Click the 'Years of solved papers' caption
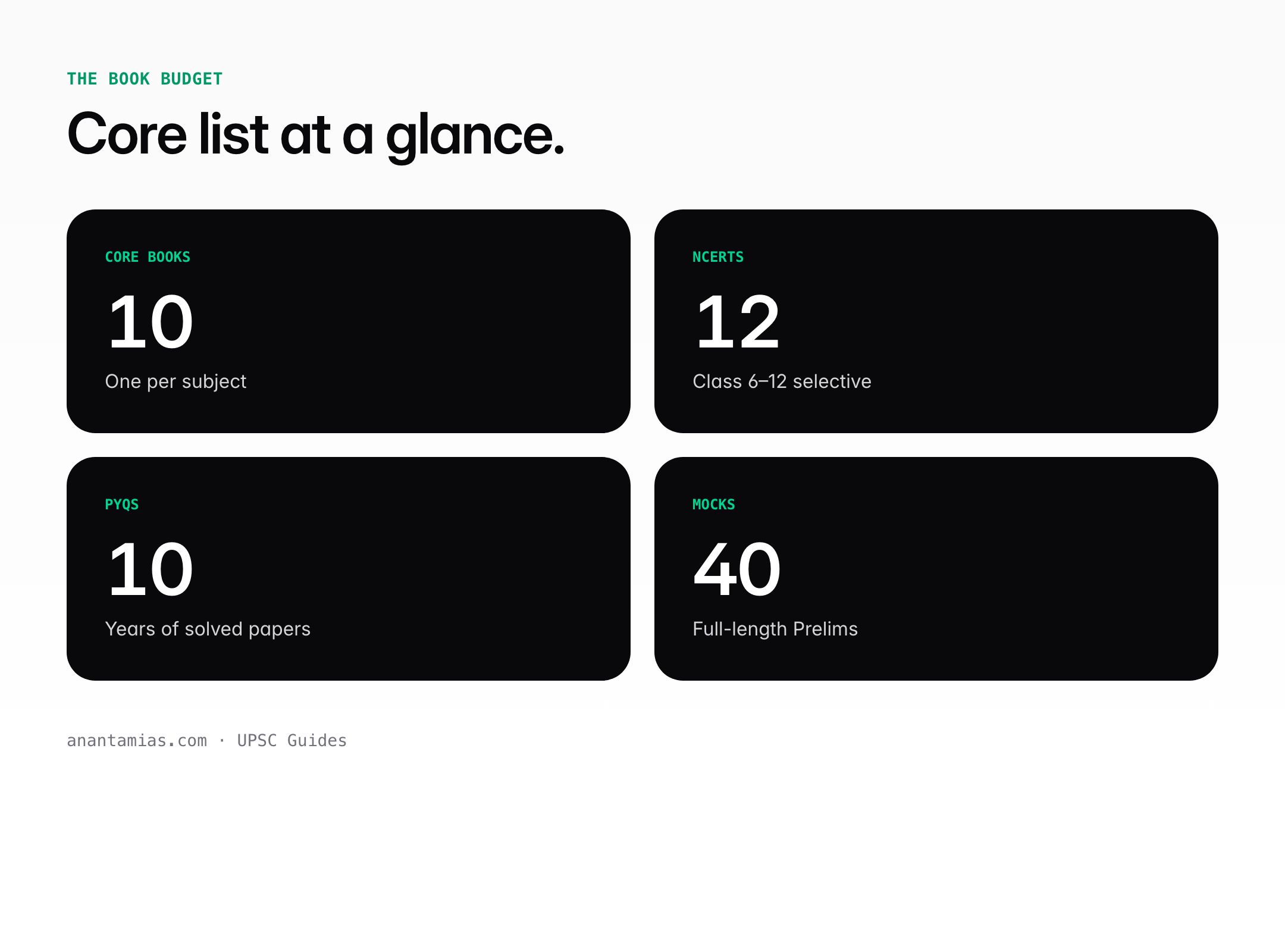 coord(208,629)
